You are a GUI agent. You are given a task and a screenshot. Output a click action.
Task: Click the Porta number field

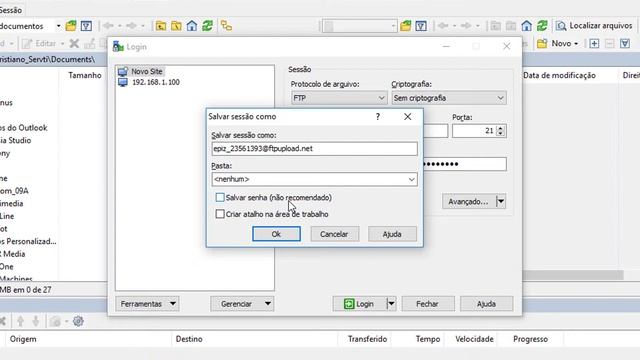pyautogui.click(x=475, y=131)
